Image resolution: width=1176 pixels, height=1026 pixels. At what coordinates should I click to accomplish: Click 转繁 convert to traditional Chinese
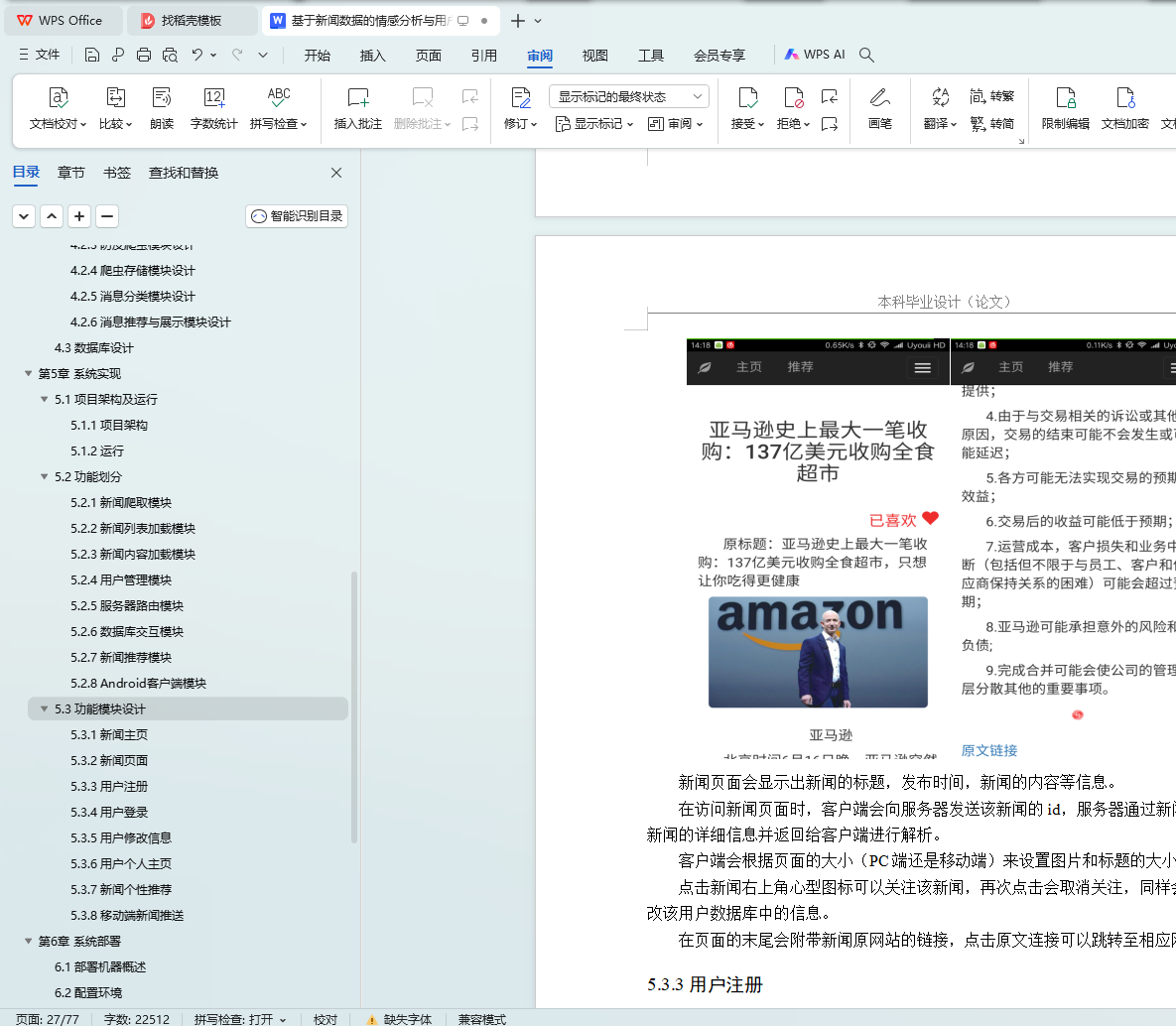click(991, 96)
